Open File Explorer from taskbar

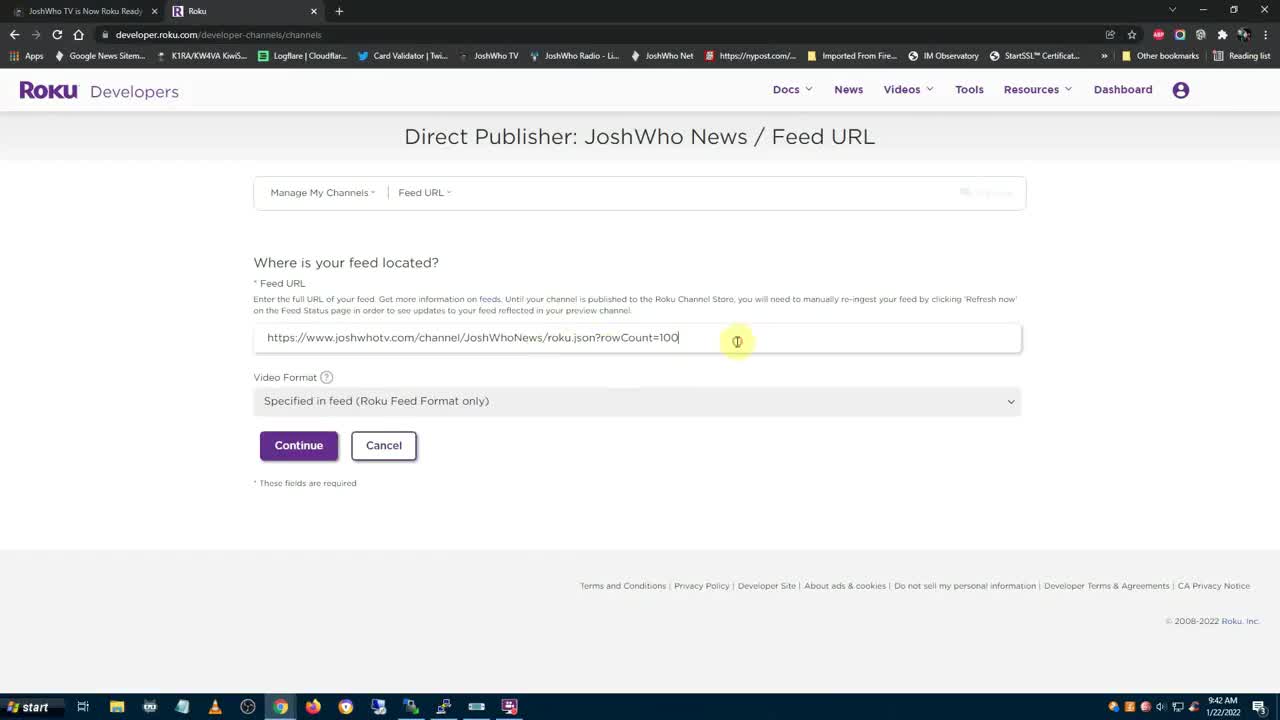point(117,707)
